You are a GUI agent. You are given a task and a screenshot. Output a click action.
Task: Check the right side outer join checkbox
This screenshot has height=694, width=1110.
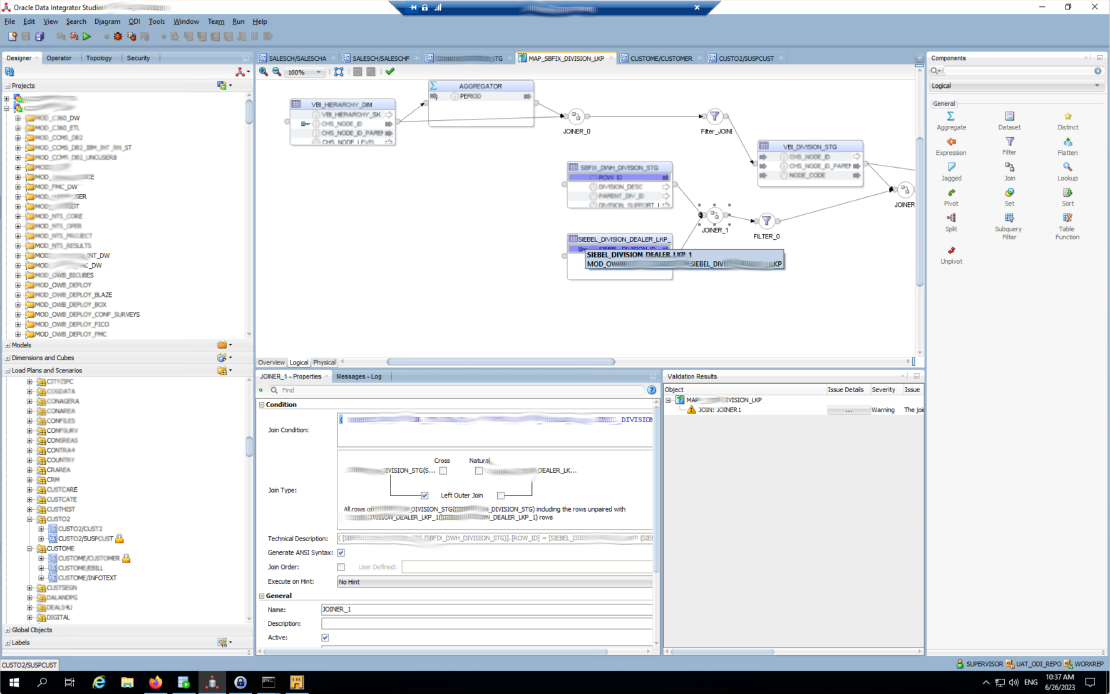point(501,496)
